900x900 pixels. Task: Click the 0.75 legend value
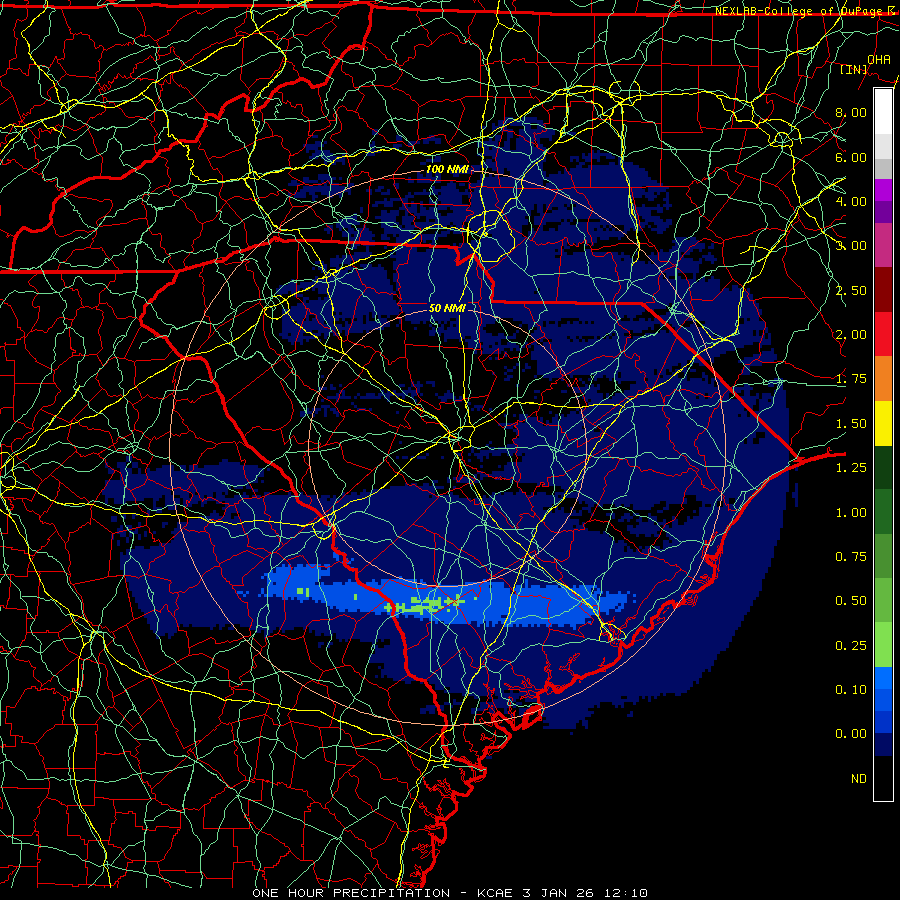(x=851, y=557)
